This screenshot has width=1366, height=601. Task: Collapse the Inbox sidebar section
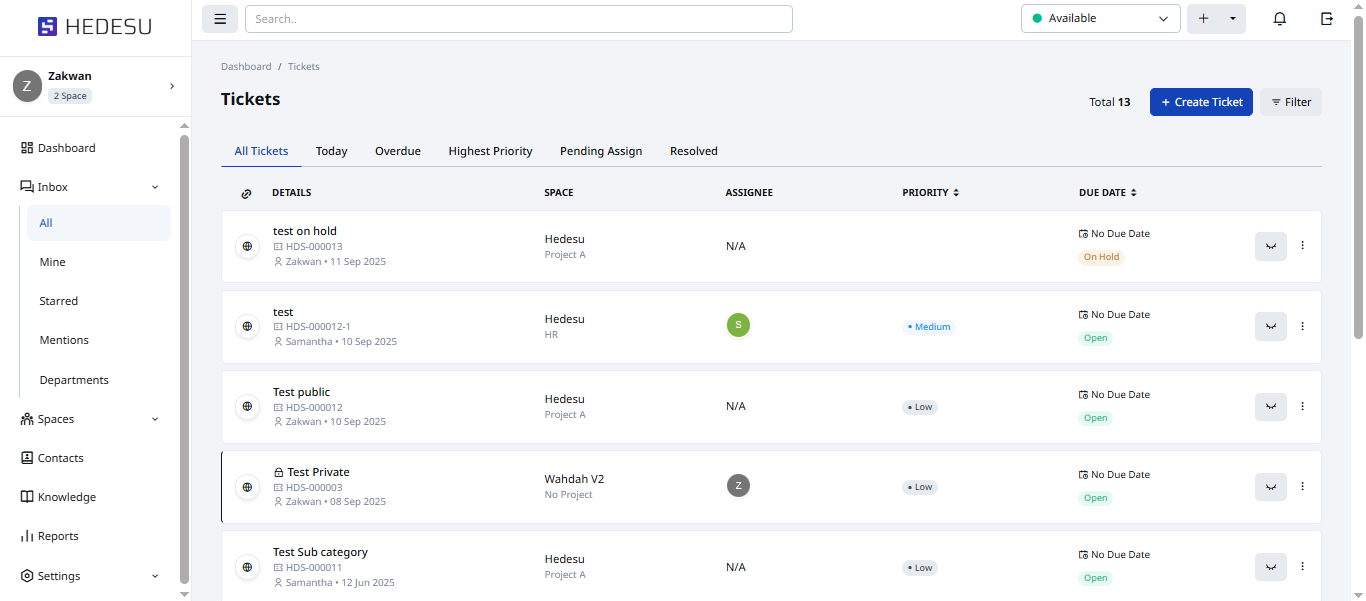click(155, 187)
